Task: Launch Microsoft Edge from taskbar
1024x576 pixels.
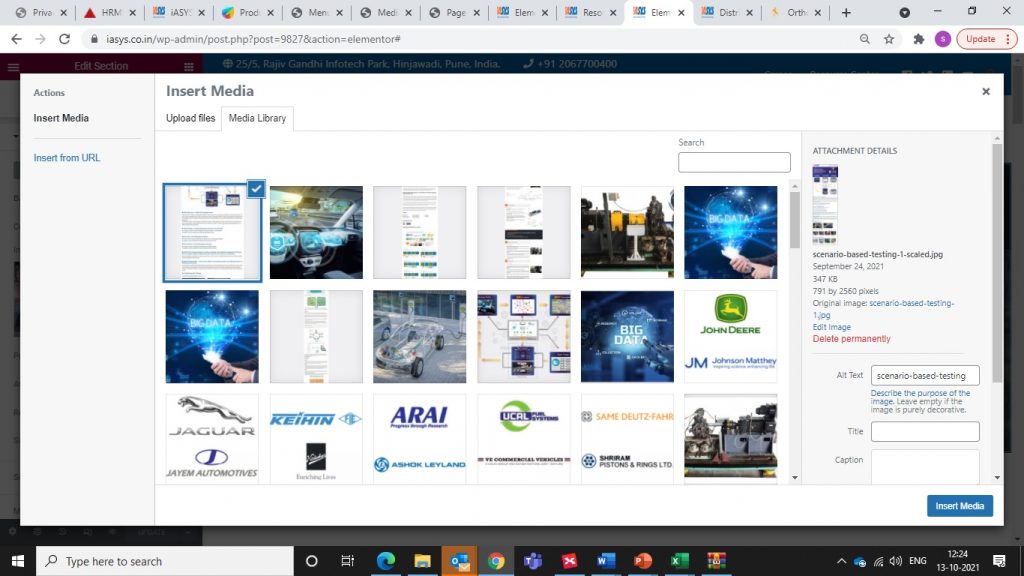Action: [385, 561]
